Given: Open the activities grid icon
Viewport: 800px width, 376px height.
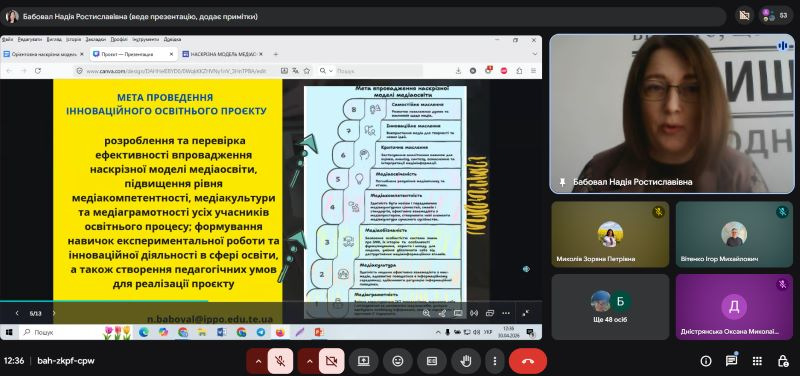Looking at the screenshot, I should tap(757, 361).
